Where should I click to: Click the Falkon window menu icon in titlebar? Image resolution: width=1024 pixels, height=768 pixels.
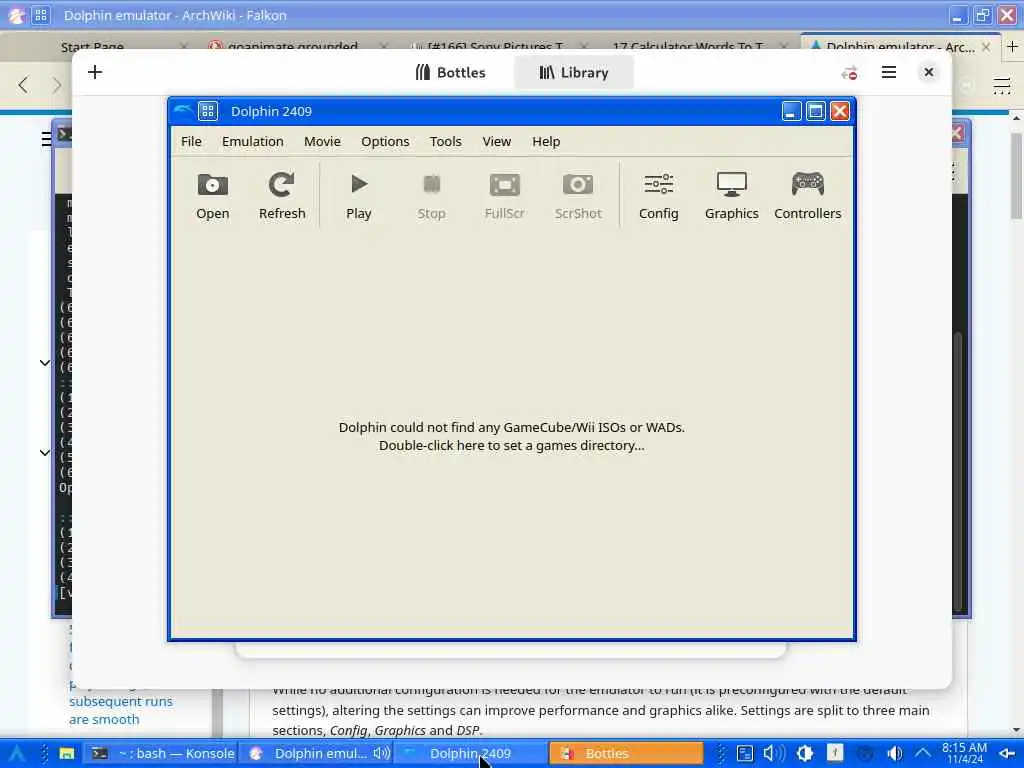point(40,15)
